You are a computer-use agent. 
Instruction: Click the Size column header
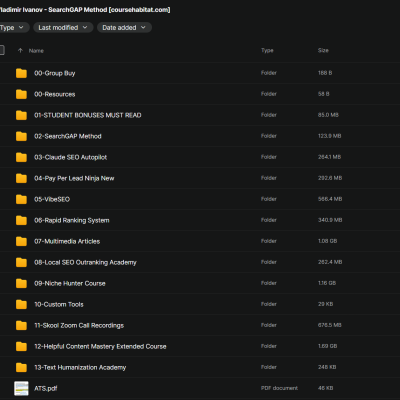coord(323,50)
